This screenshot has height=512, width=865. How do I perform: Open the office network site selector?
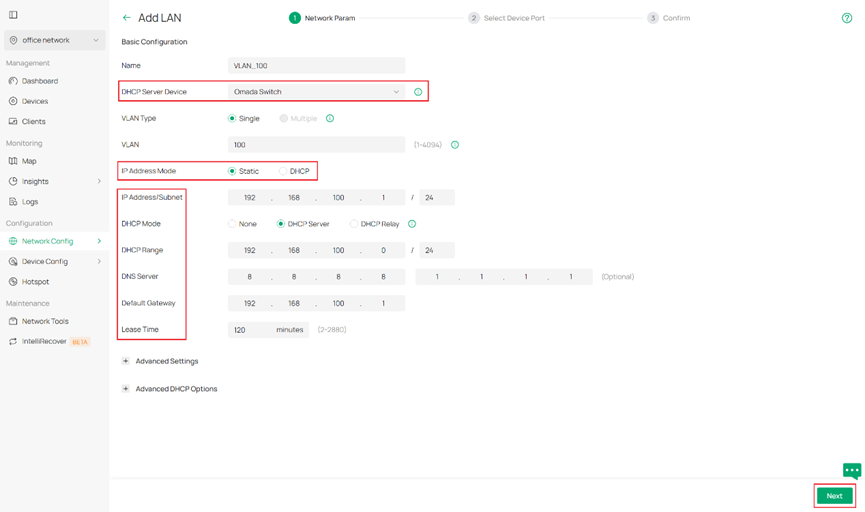click(x=54, y=40)
